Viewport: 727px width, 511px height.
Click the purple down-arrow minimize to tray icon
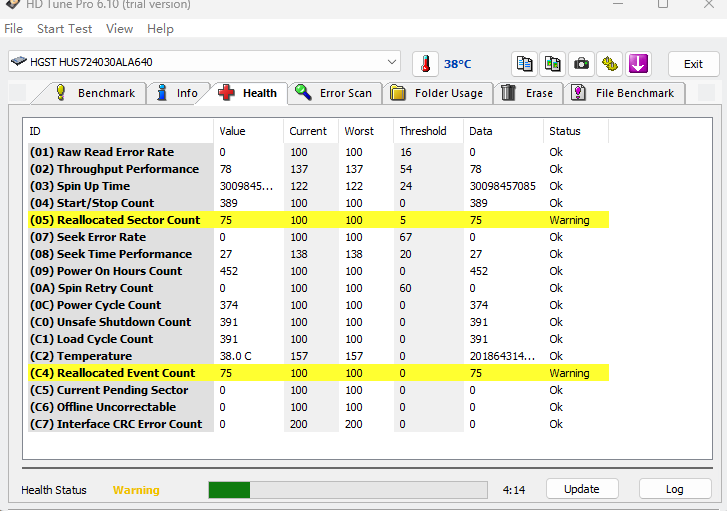pos(638,63)
